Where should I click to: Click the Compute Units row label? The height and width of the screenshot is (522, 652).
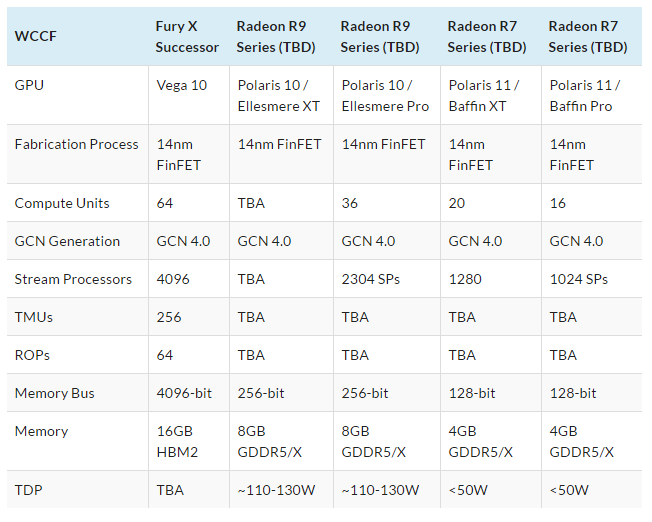[62, 204]
